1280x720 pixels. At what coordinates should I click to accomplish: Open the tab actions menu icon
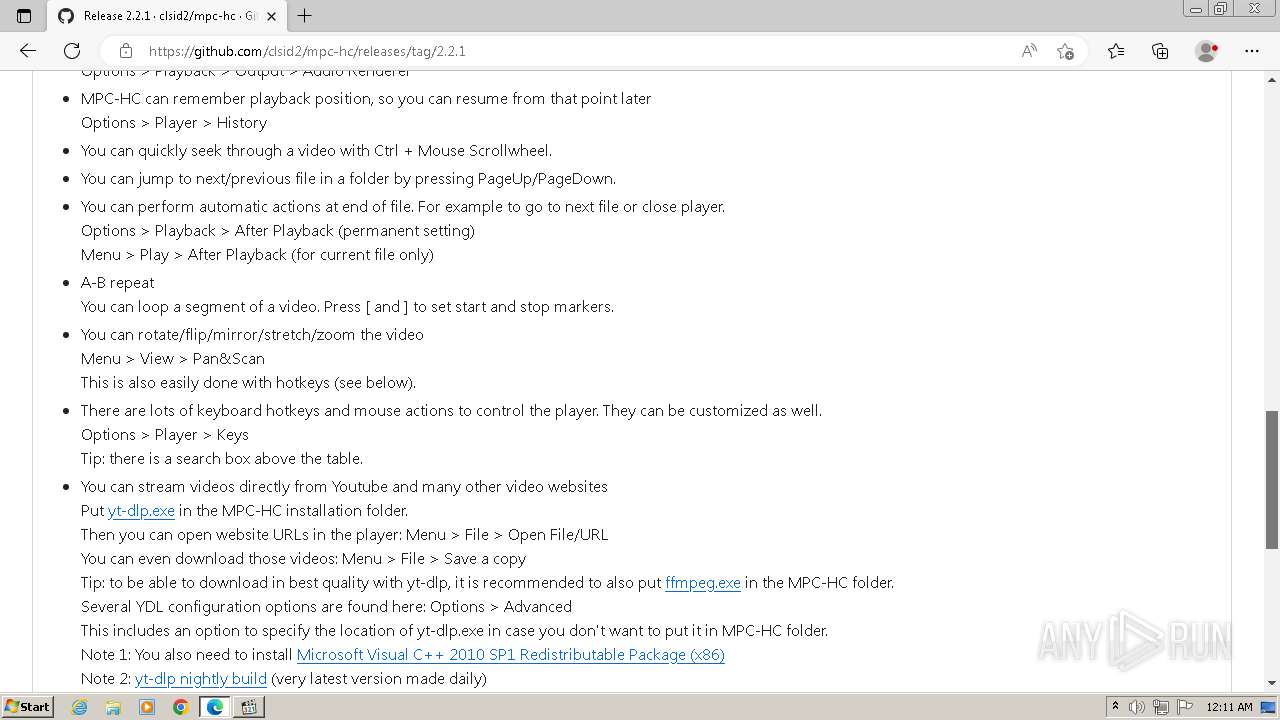pyautogui.click(x=24, y=15)
